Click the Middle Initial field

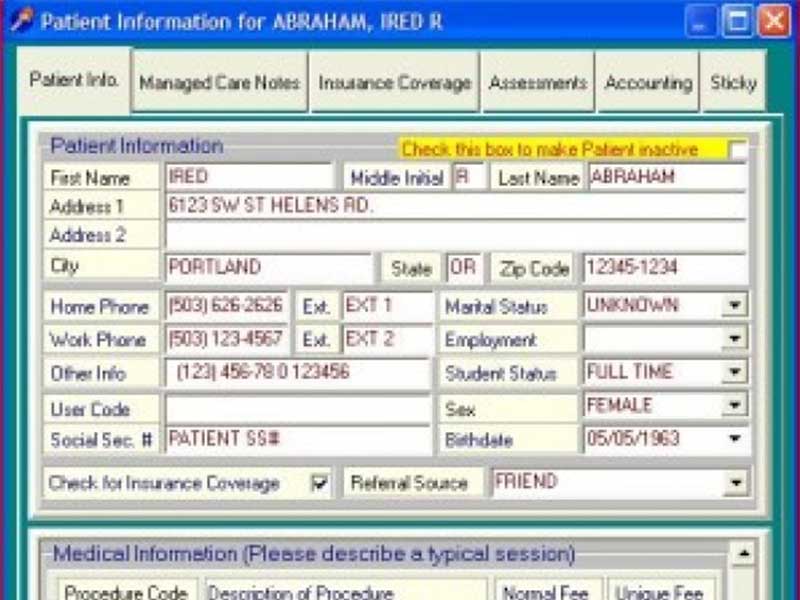click(x=469, y=177)
